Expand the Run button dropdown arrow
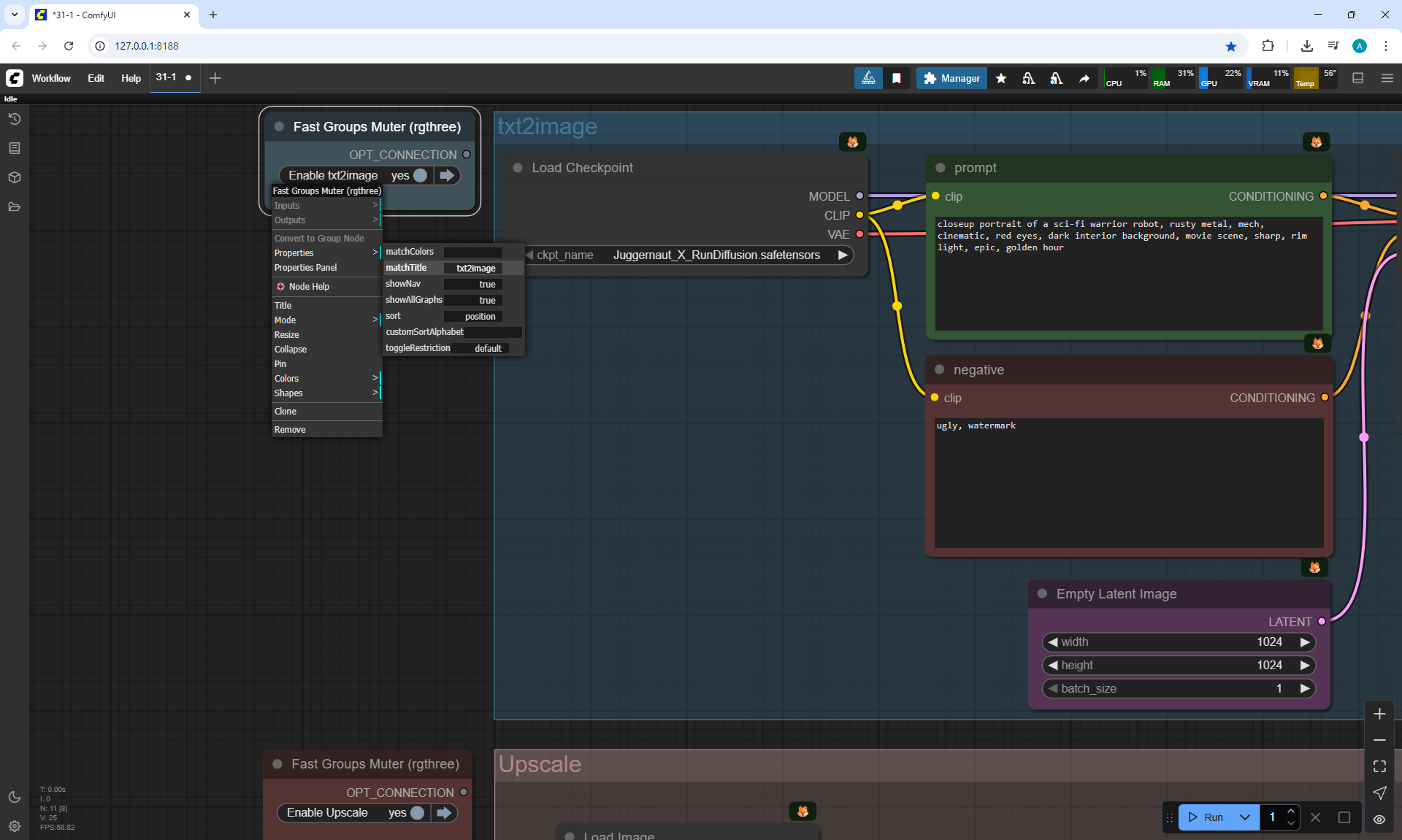The width and height of the screenshot is (1402, 840). [x=1245, y=817]
